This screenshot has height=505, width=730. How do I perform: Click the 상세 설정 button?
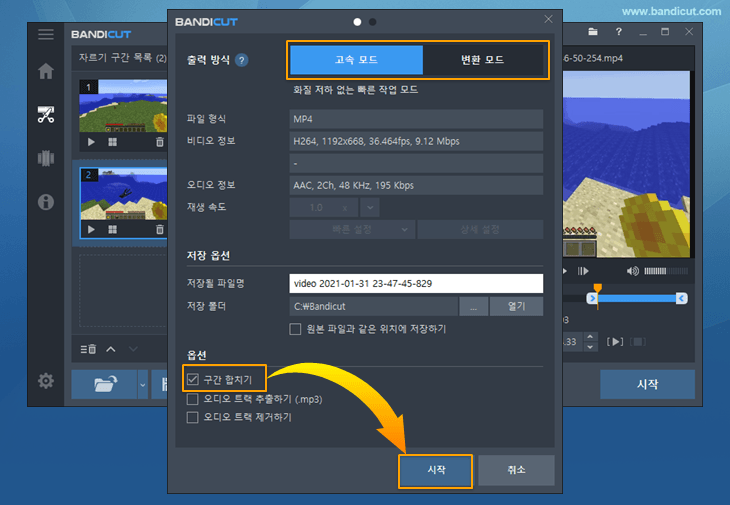pos(480,229)
